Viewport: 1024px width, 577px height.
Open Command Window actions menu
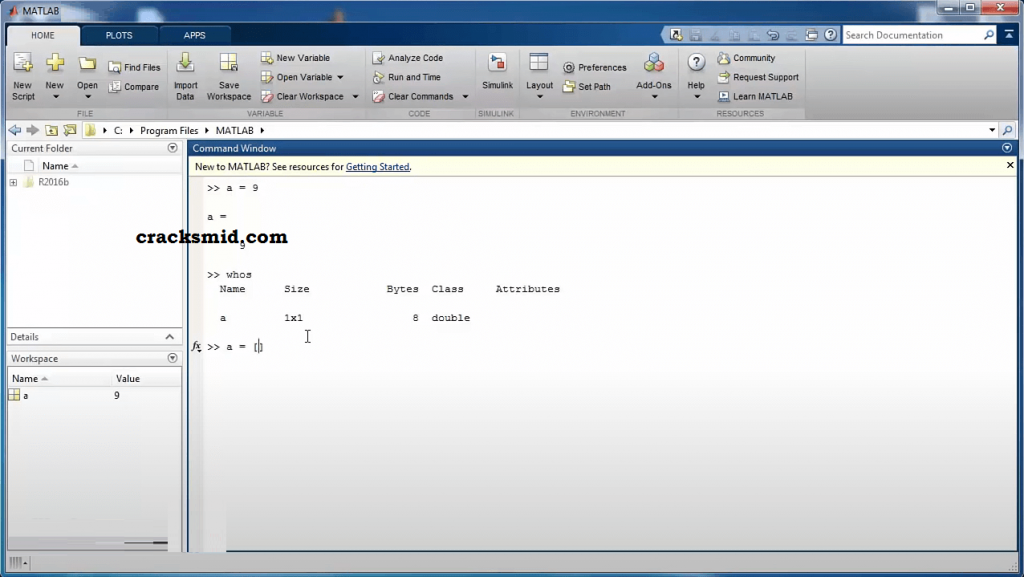(x=1007, y=148)
